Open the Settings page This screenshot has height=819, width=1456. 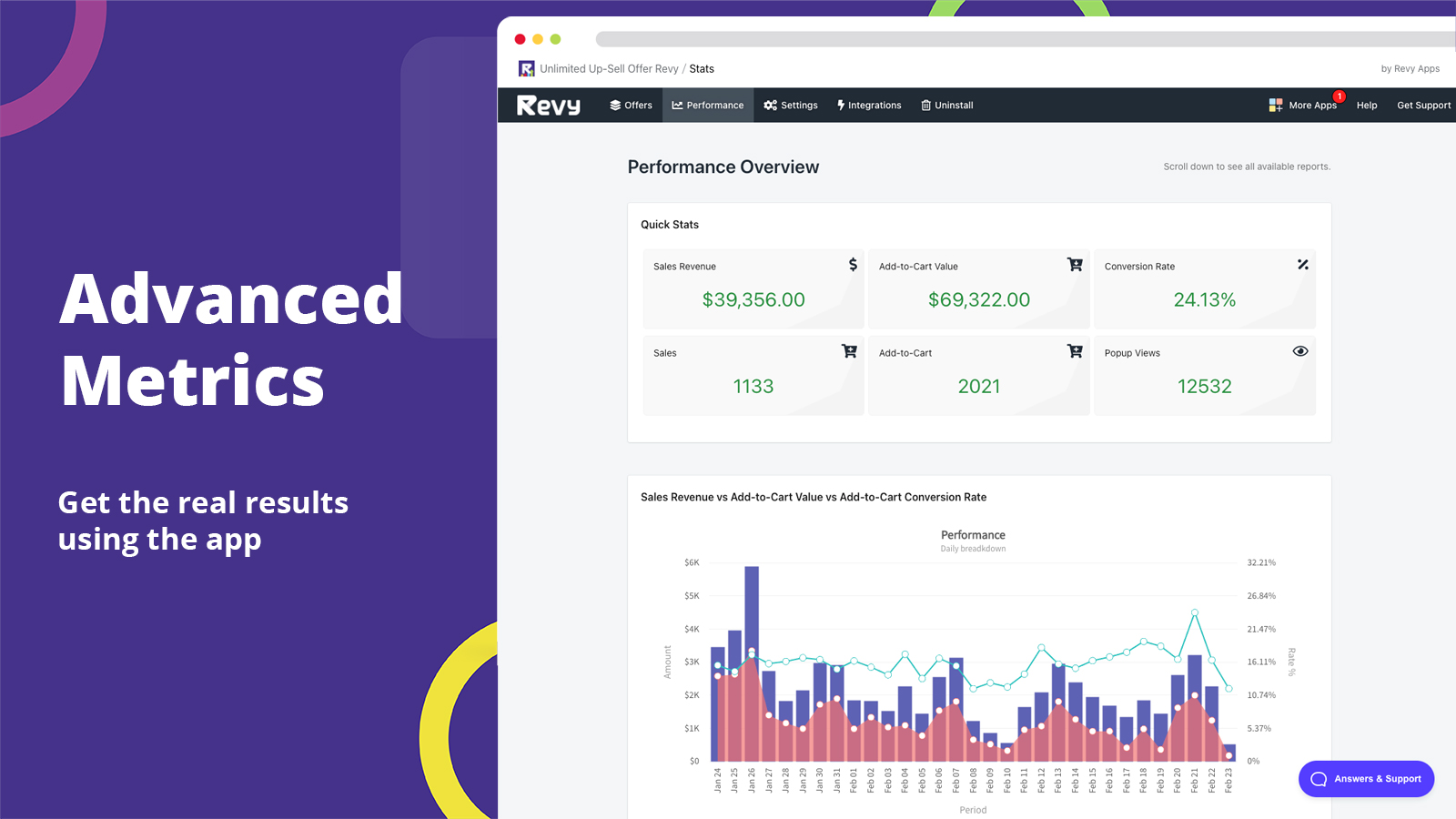coord(791,106)
